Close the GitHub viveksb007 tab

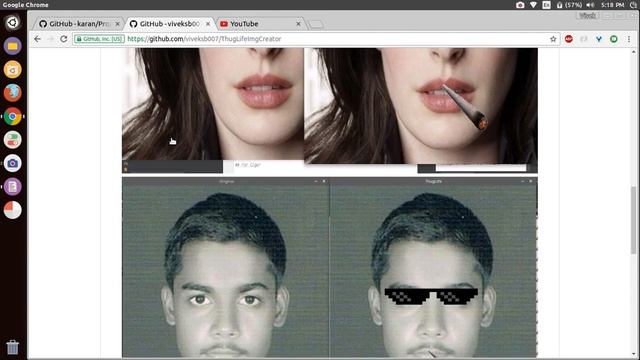[208, 24]
